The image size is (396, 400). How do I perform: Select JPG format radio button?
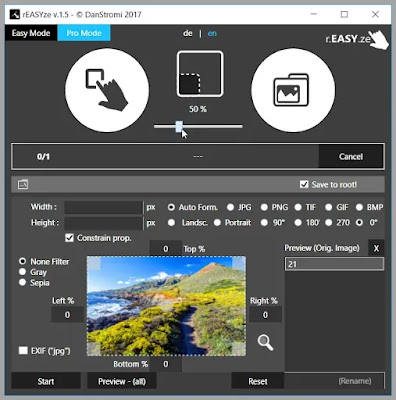230,207
